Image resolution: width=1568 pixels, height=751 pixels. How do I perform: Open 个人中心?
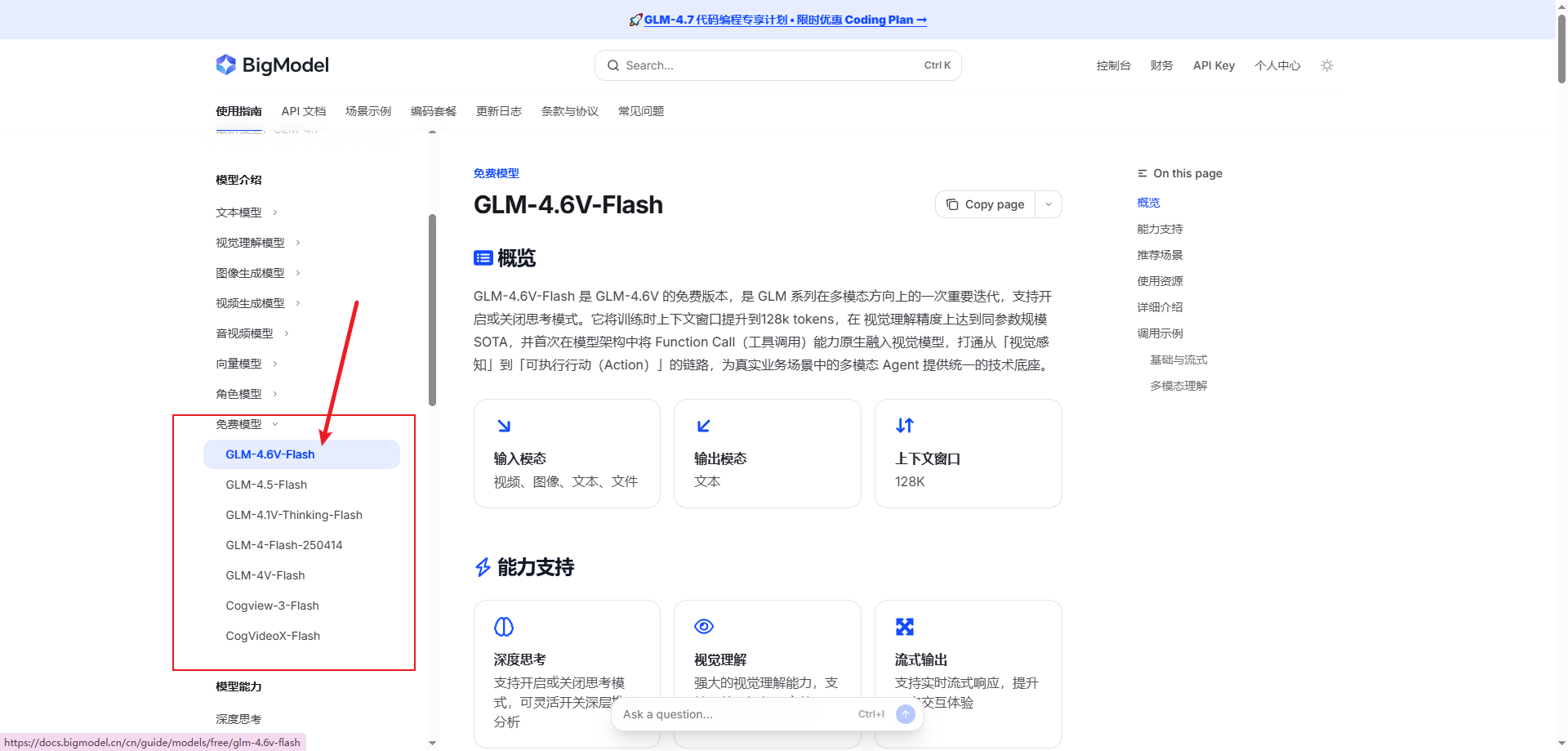coord(1277,65)
